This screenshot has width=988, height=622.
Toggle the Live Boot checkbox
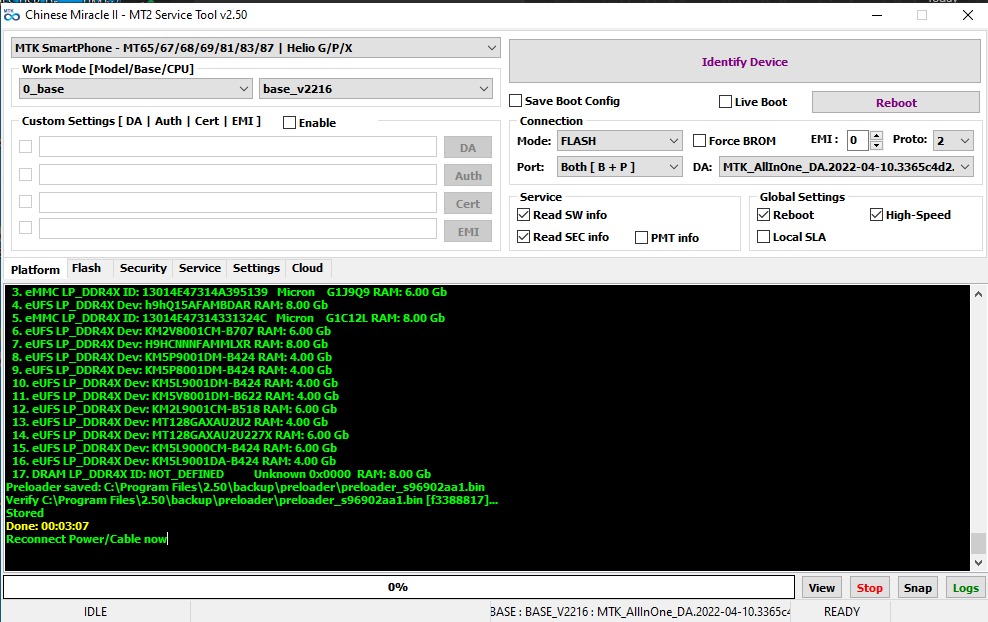tap(725, 101)
